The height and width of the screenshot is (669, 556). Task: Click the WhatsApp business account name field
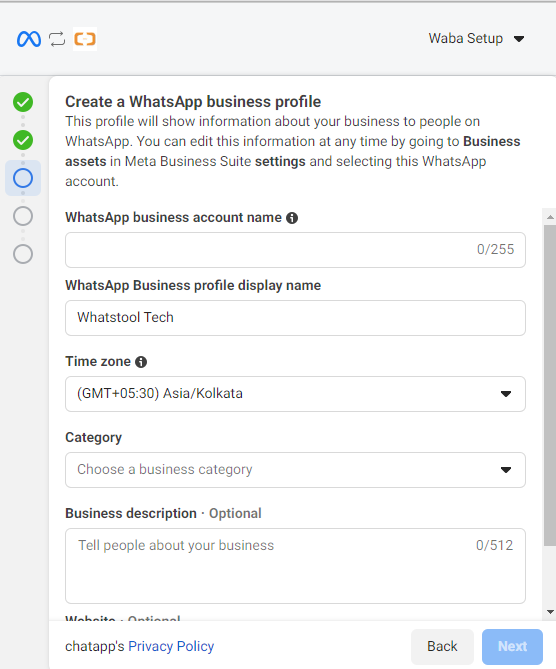pos(295,250)
